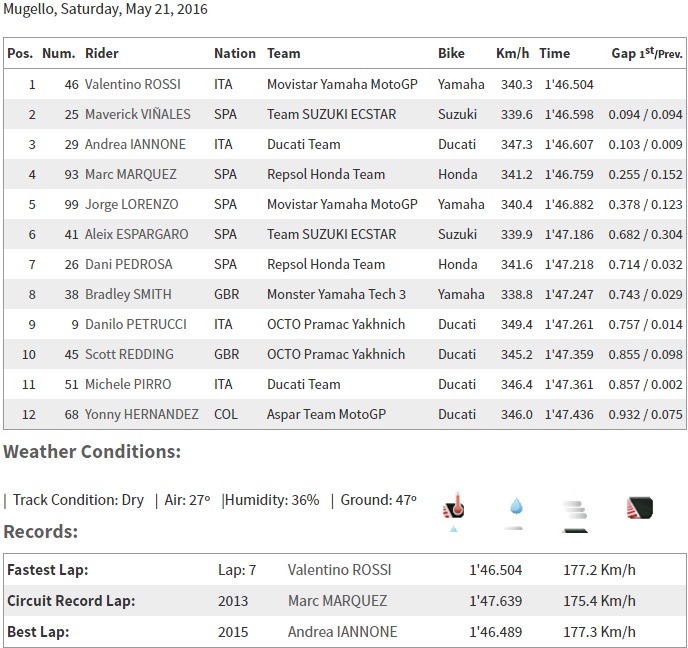Click Aspar Team MotoGP team name
688x648 pixels.
point(324,415)
